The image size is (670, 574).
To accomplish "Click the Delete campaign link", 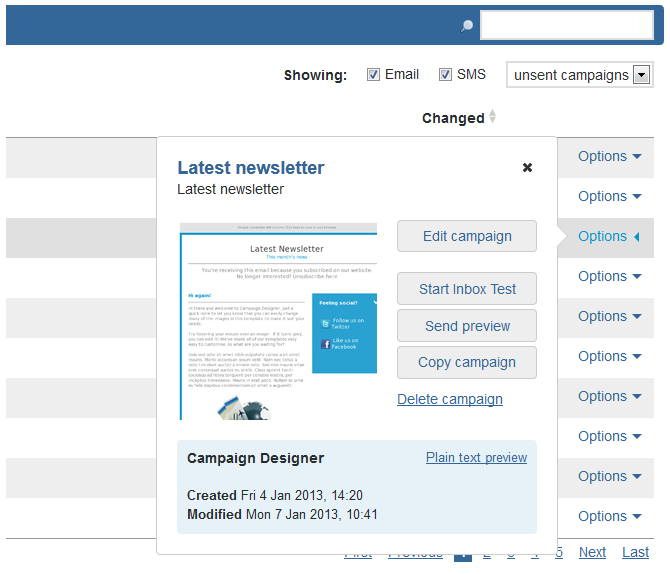I will tap(450, 399).
